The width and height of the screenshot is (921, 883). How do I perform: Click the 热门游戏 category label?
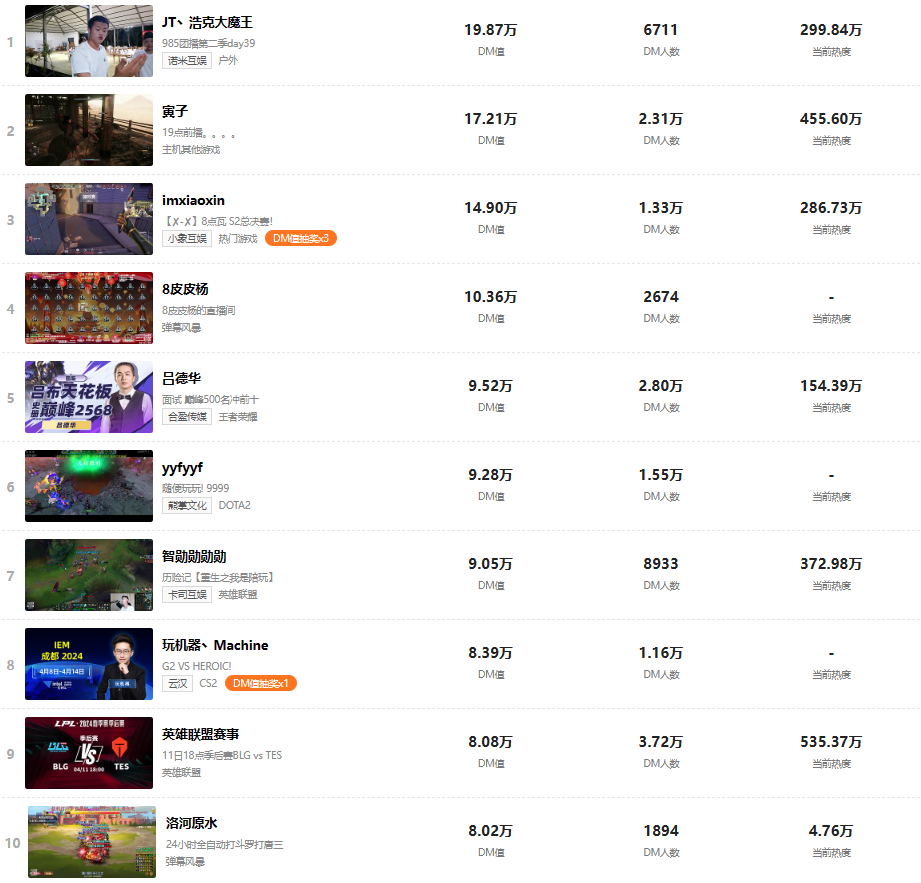(238, 238)
